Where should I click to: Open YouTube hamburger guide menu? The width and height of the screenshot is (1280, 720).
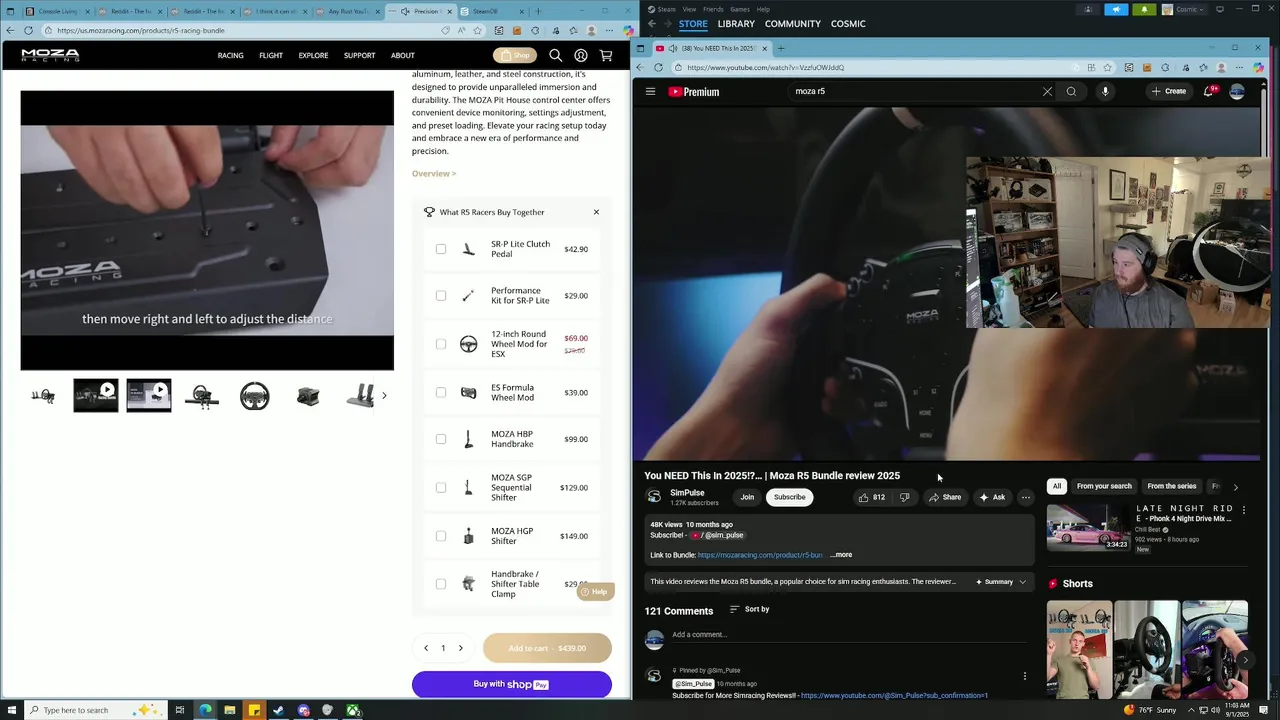(x=650, y=91)
